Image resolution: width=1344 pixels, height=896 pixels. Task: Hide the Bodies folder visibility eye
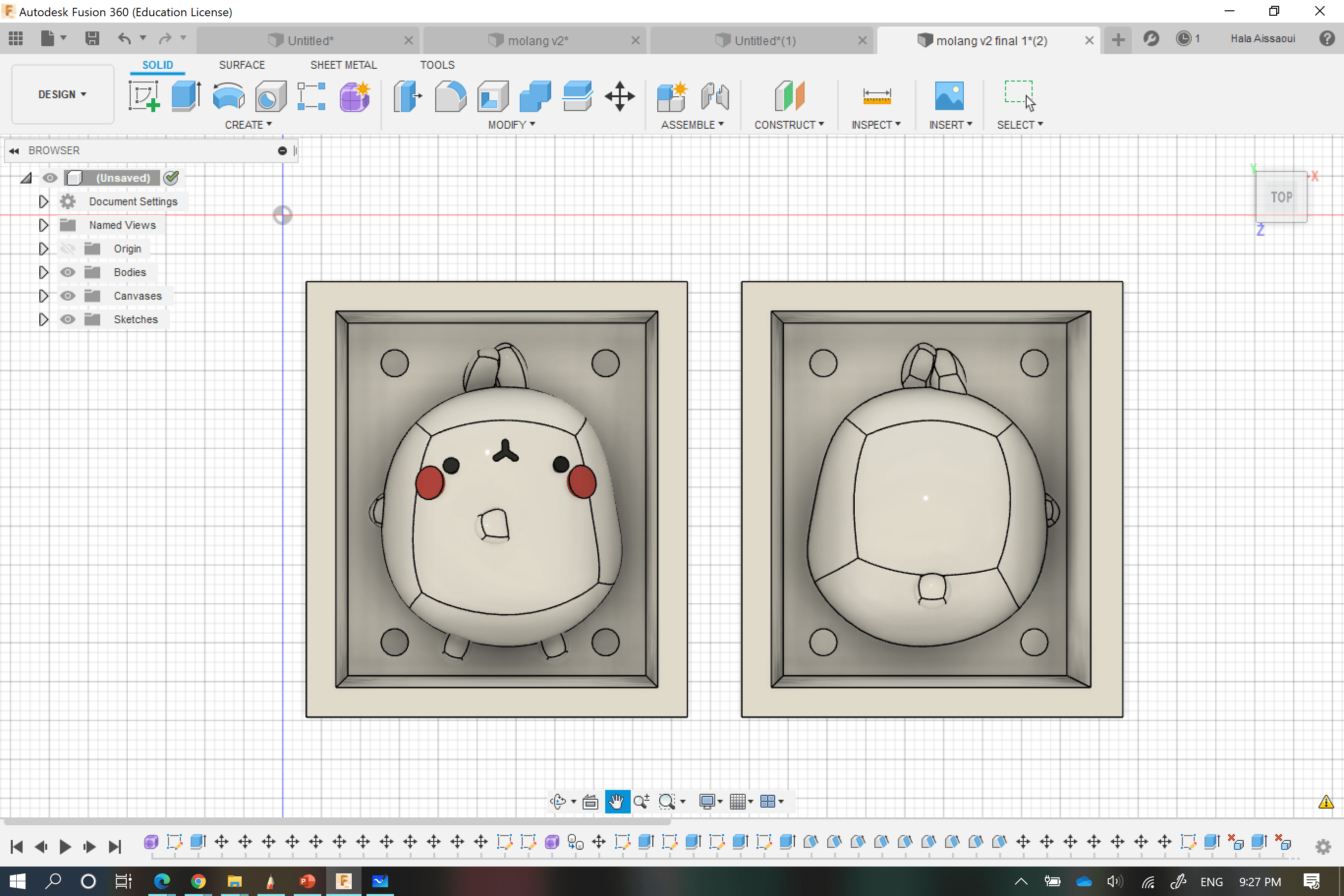point(67,272)
